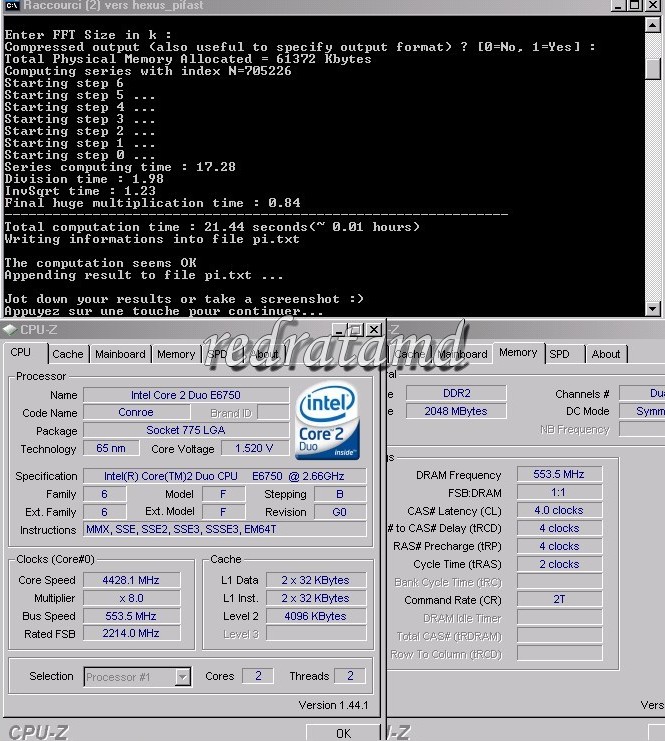Click the Core Speed value 4428.1 MHz
The width and height of the screenshot is (665, 741).
tap(132, 580)
